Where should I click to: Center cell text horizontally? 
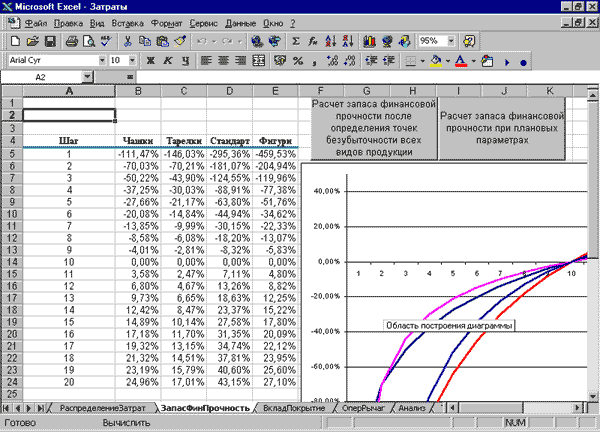click(223, 61)
